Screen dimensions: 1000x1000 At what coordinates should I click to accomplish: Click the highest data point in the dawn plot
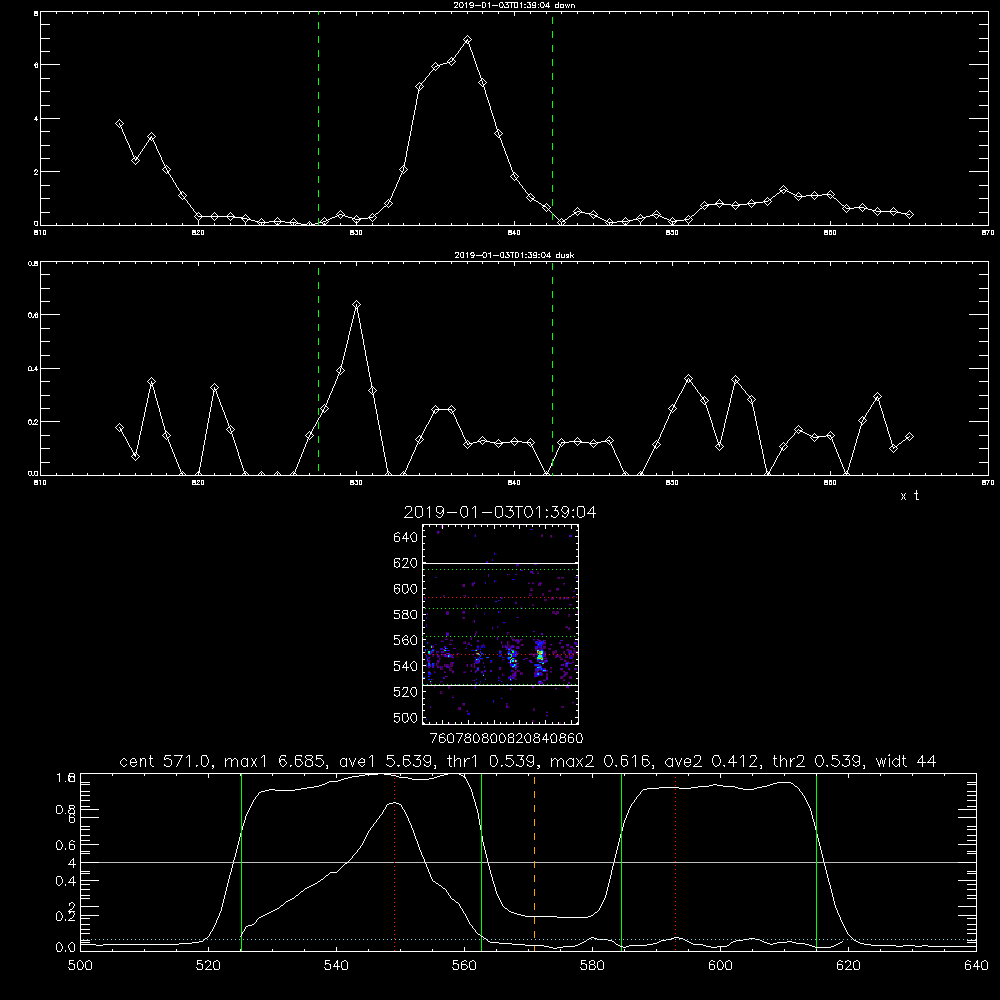(x=467, y=40)
